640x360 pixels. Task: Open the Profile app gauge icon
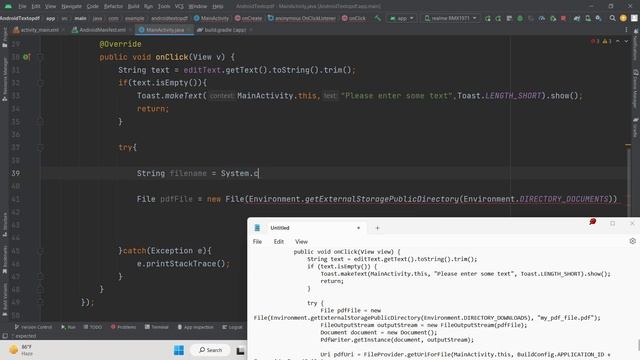542,18
